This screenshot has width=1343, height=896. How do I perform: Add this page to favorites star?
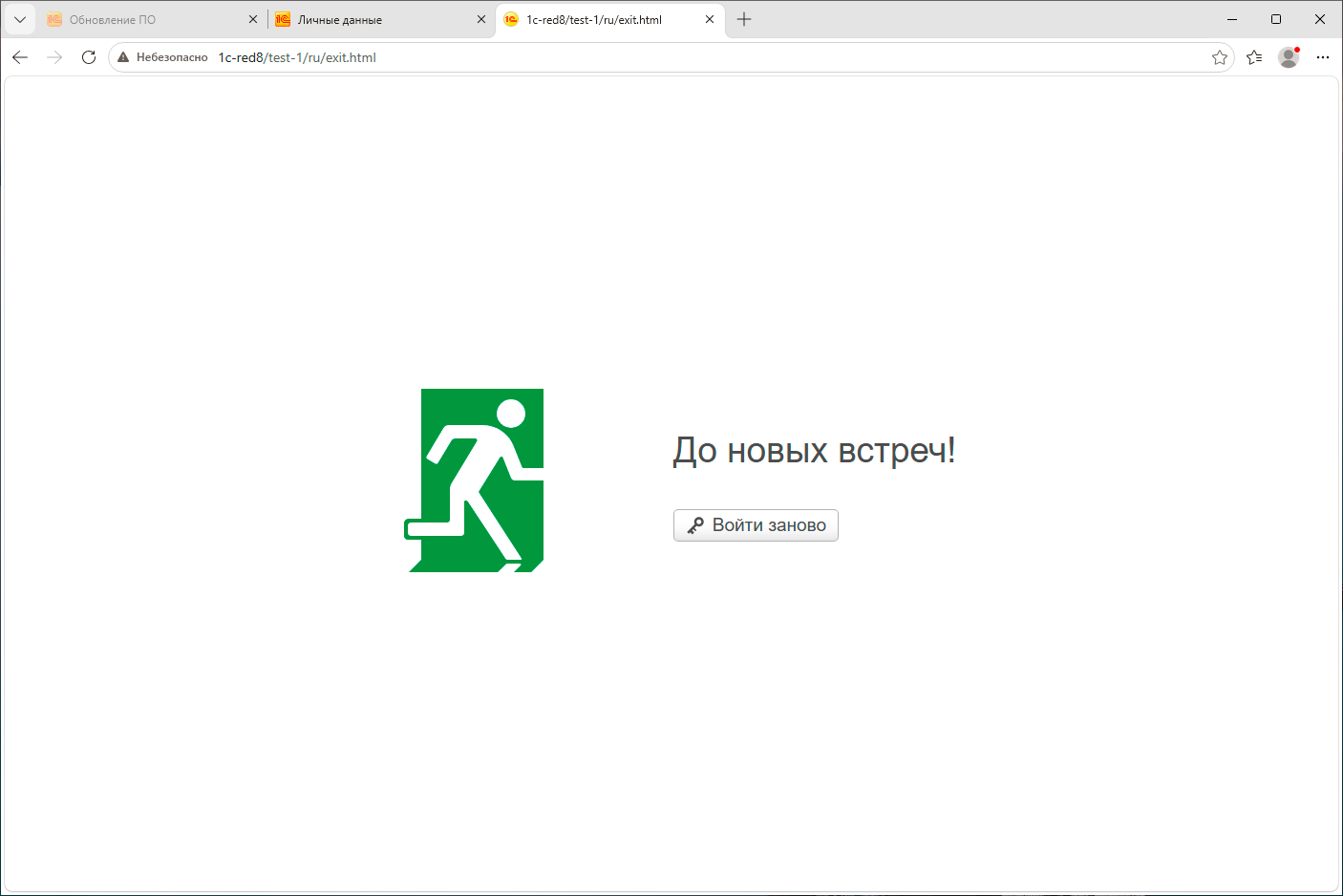pos(1220,57)
